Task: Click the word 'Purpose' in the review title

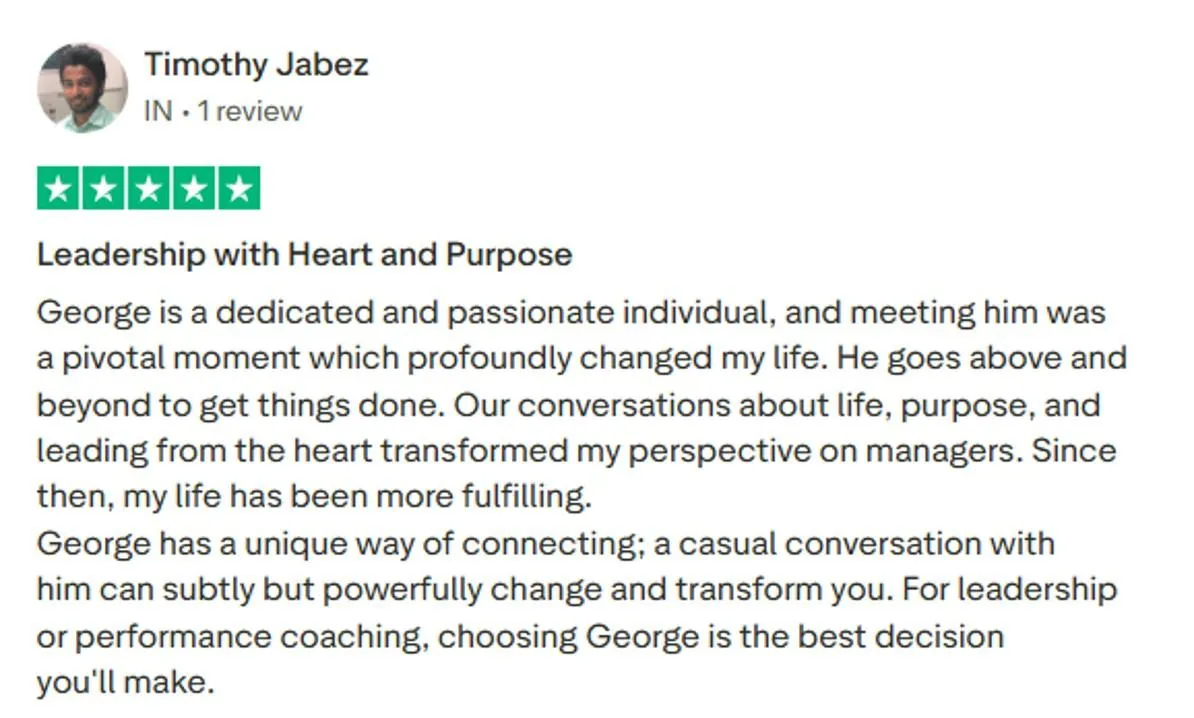Action: coord(509,254)
